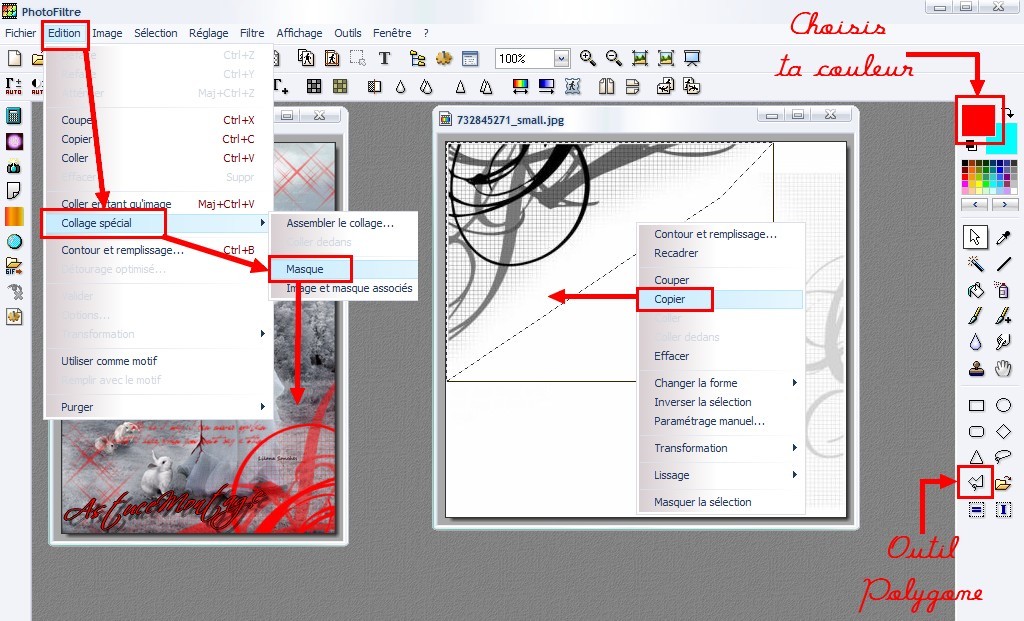
Task: Click the red foreground color swatch
Action: pos(978,118)
